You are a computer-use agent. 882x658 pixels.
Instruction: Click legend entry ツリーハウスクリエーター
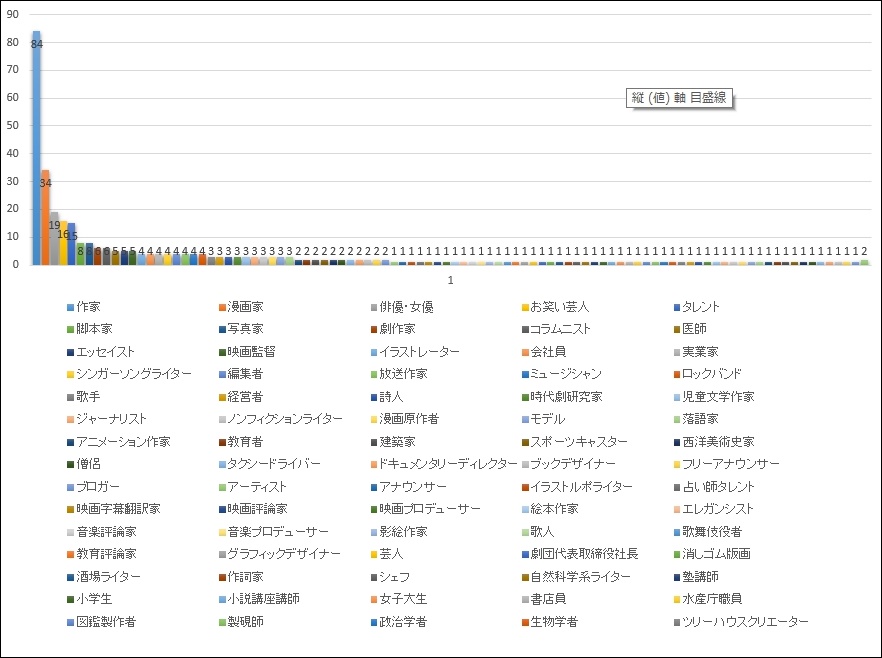point(741,622)
